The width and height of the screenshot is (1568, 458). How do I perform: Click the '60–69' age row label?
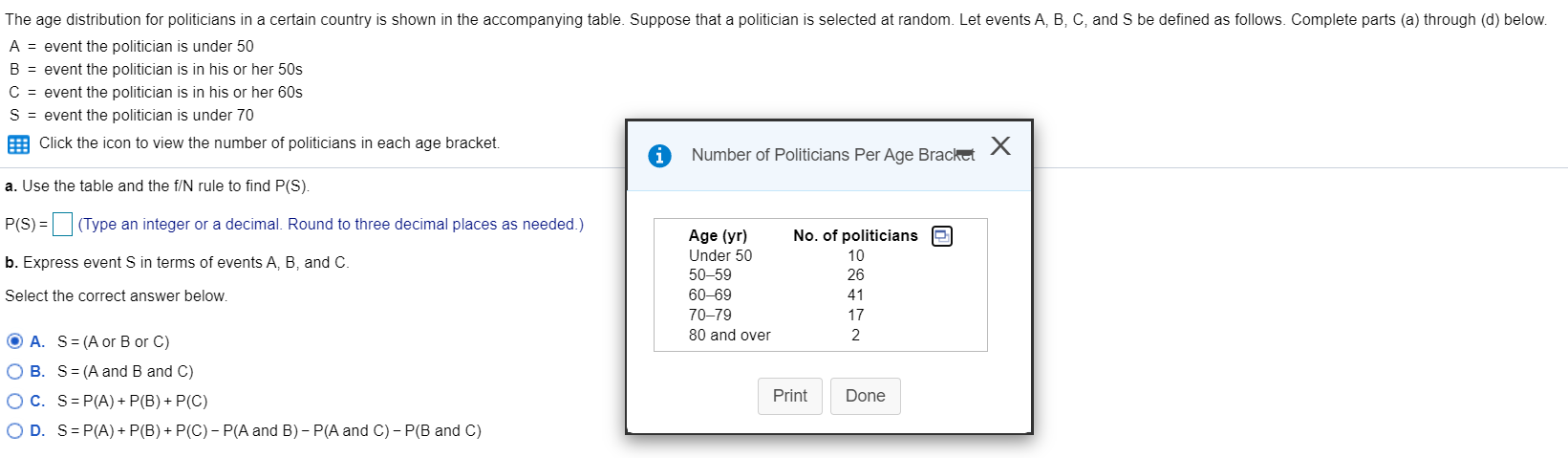pos(710,294)
